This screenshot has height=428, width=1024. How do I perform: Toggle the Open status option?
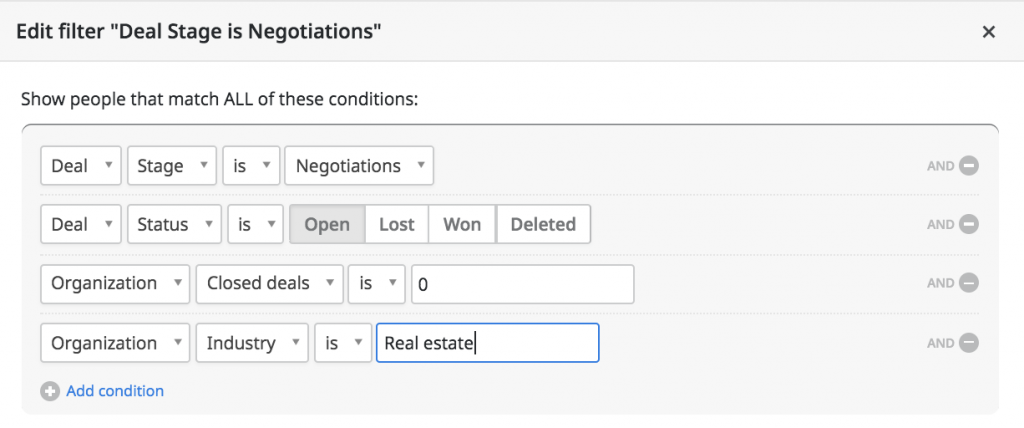coord(327,225)
